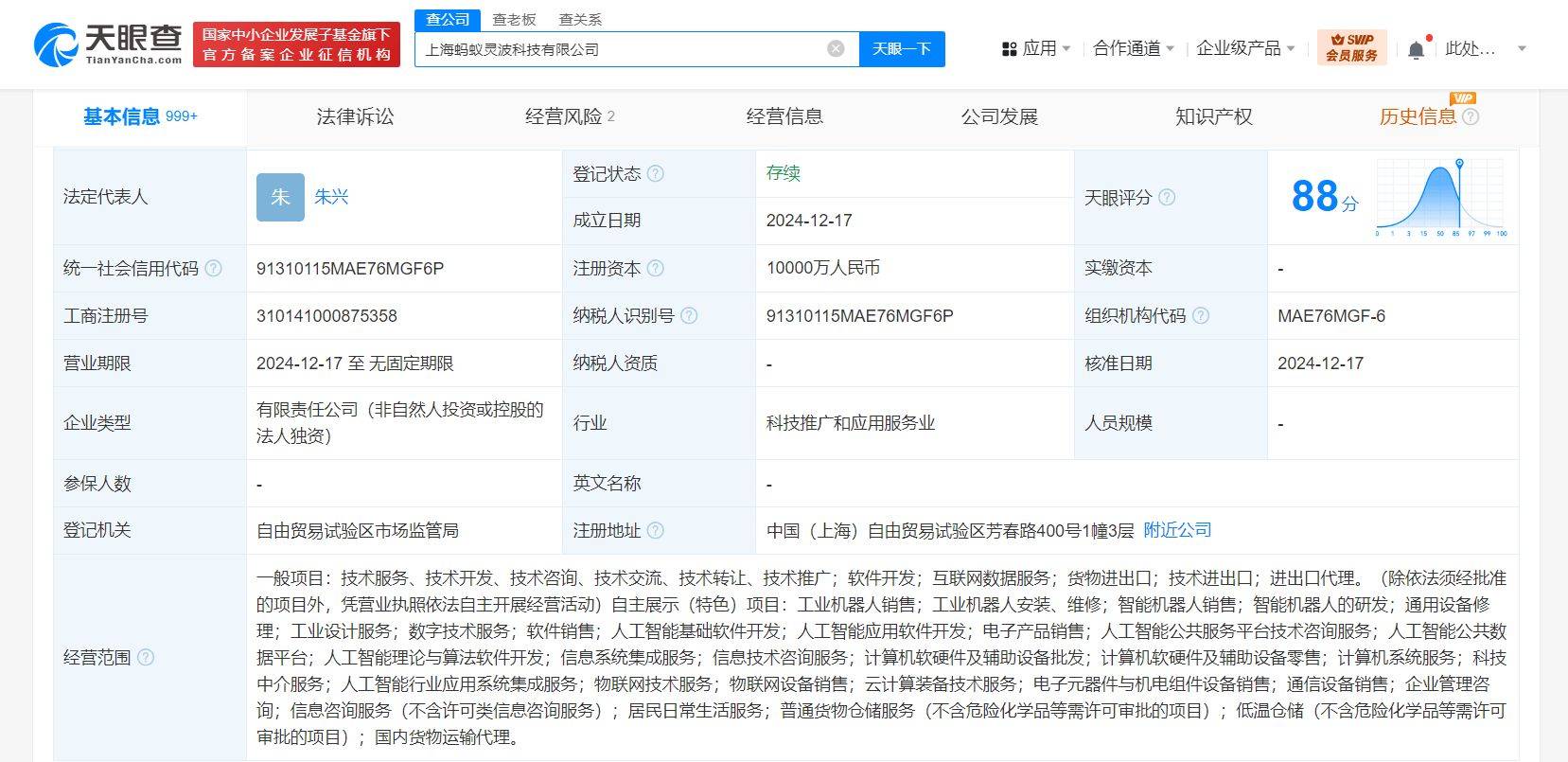Open help icon next to 注册资本
Image resolution: width=1568 pixels, height=762 pixels.
tap(655, 269)
